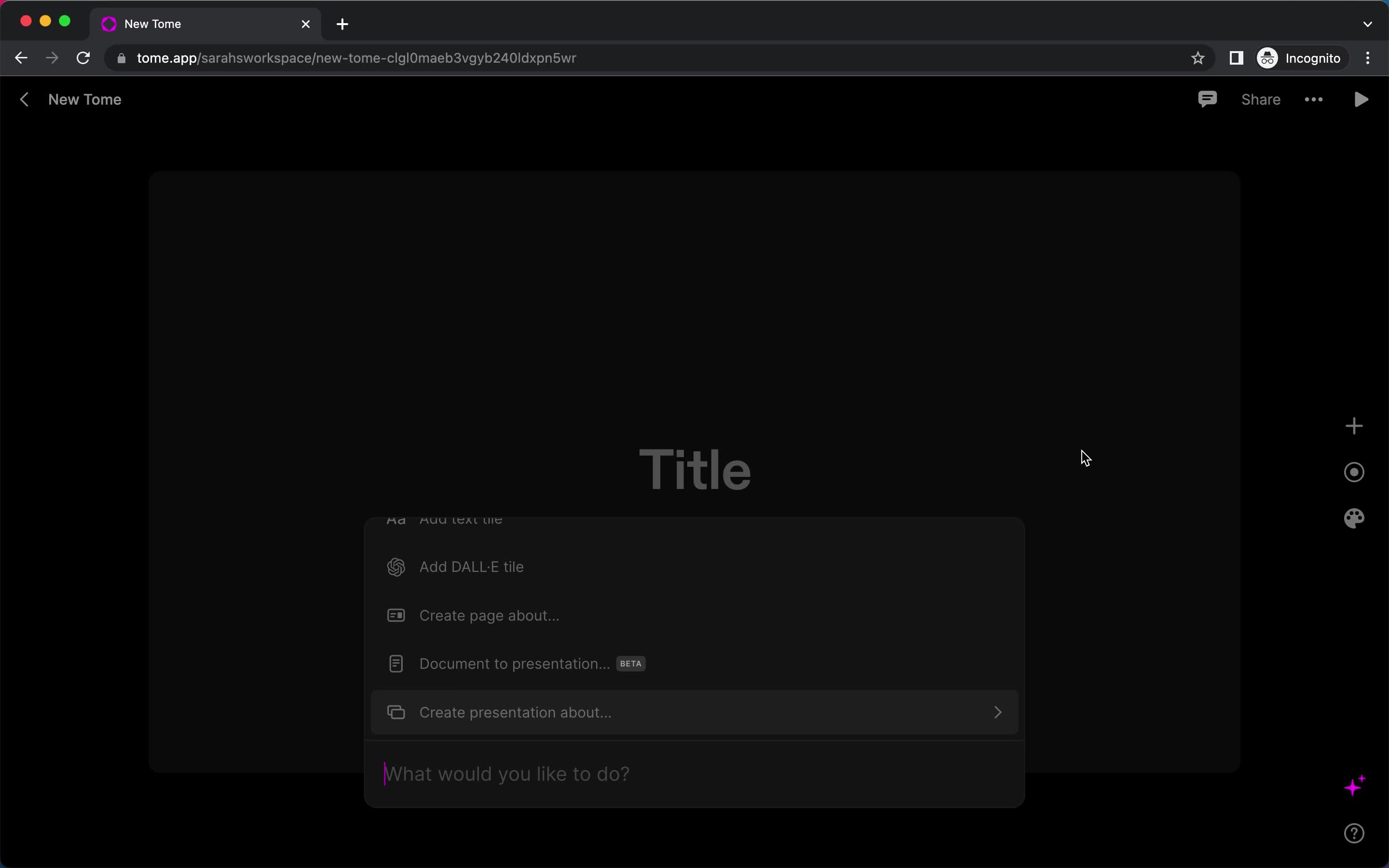
Task: Open the Chrome three-dot menu
Action: [1368, 58]
